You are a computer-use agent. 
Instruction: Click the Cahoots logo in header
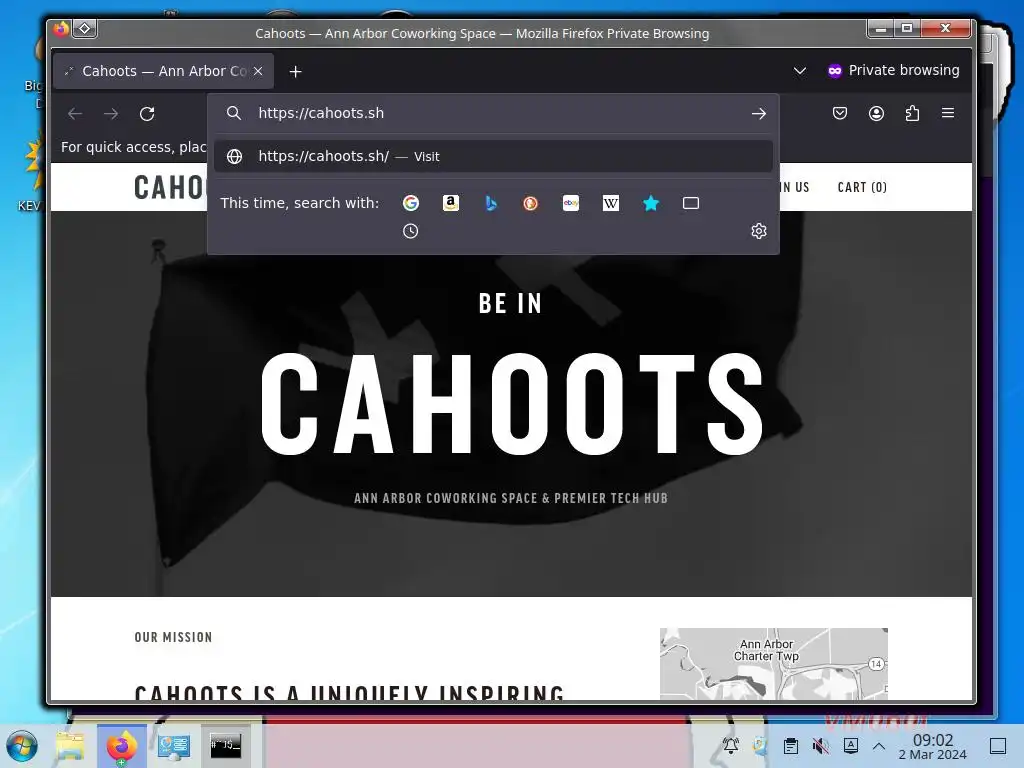(x=170, y=187)
